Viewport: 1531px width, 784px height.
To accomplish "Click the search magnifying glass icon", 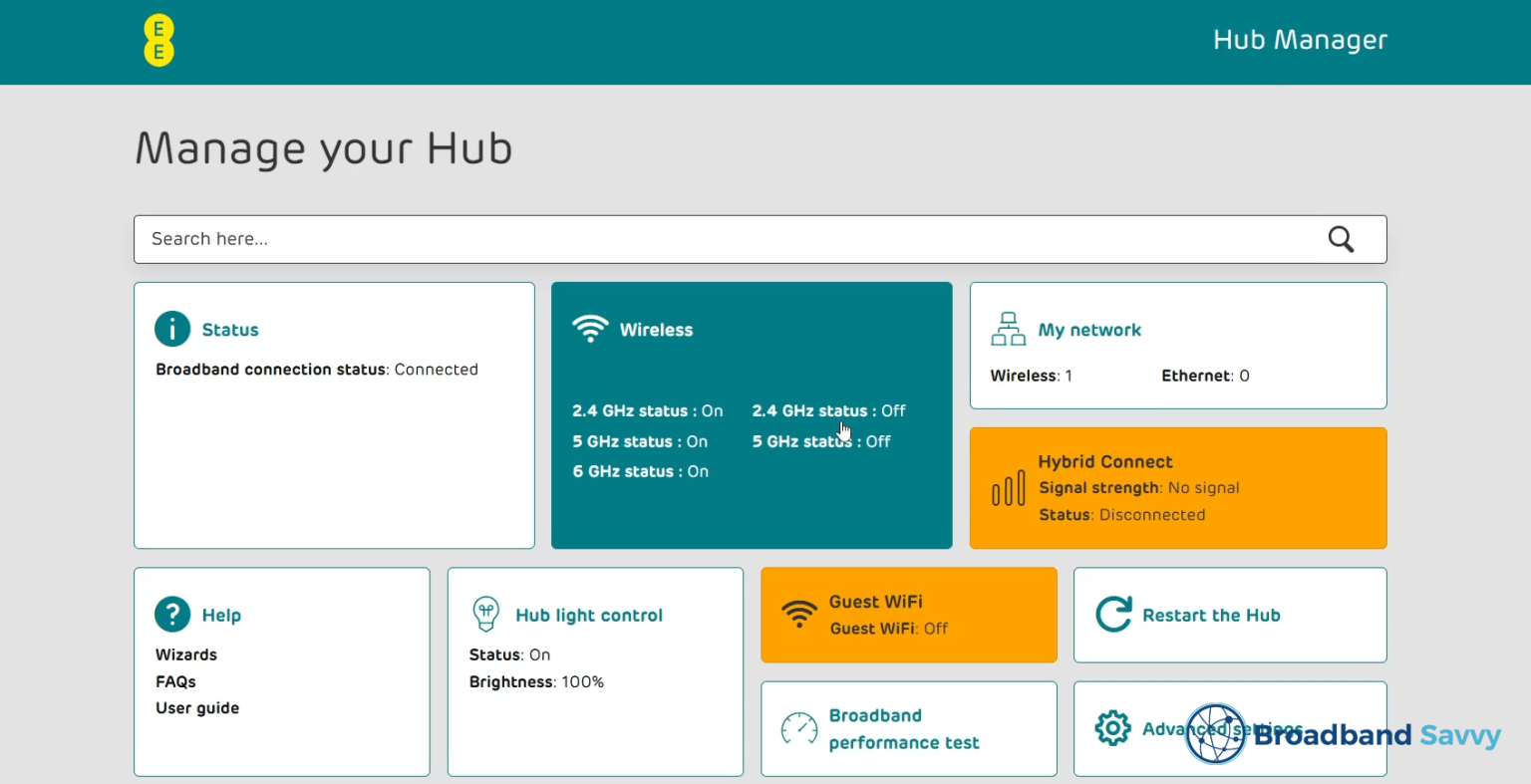I will pos(1340,239).
